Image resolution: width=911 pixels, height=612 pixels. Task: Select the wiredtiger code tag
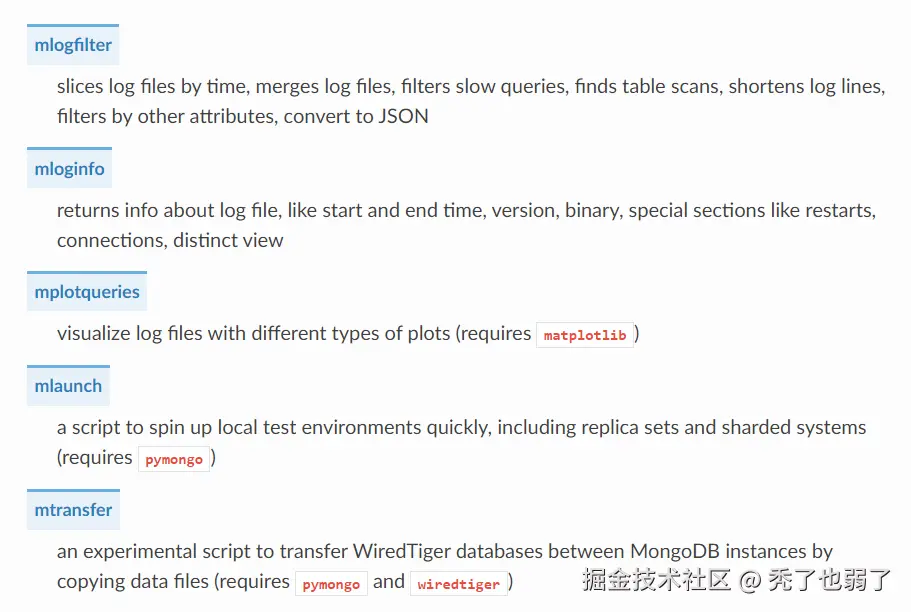pos(458,584)
